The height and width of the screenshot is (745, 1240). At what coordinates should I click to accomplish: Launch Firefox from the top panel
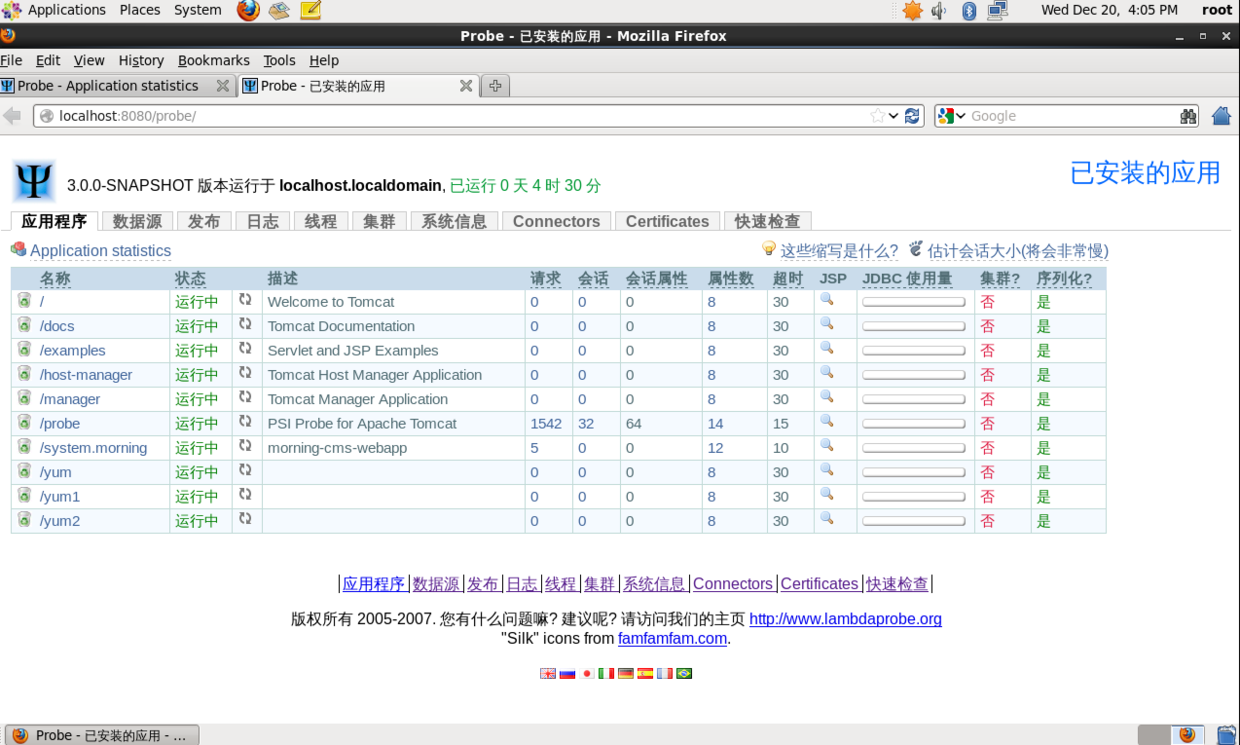[x=248, y=11]
